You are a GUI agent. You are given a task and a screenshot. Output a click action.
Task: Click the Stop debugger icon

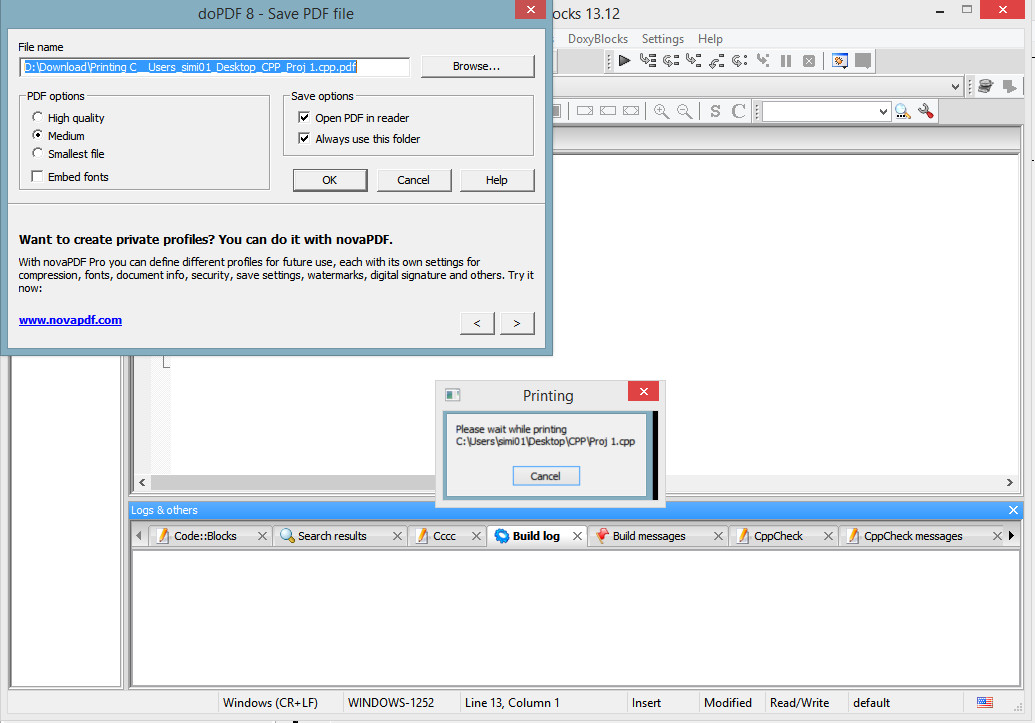(809, 61)
